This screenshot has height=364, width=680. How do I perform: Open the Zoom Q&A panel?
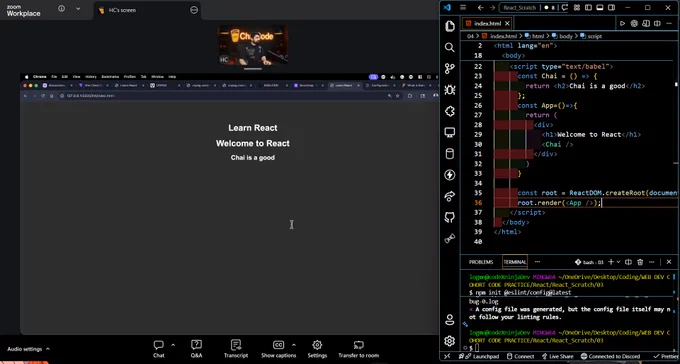pyautogui.click(x=196, y=349)
